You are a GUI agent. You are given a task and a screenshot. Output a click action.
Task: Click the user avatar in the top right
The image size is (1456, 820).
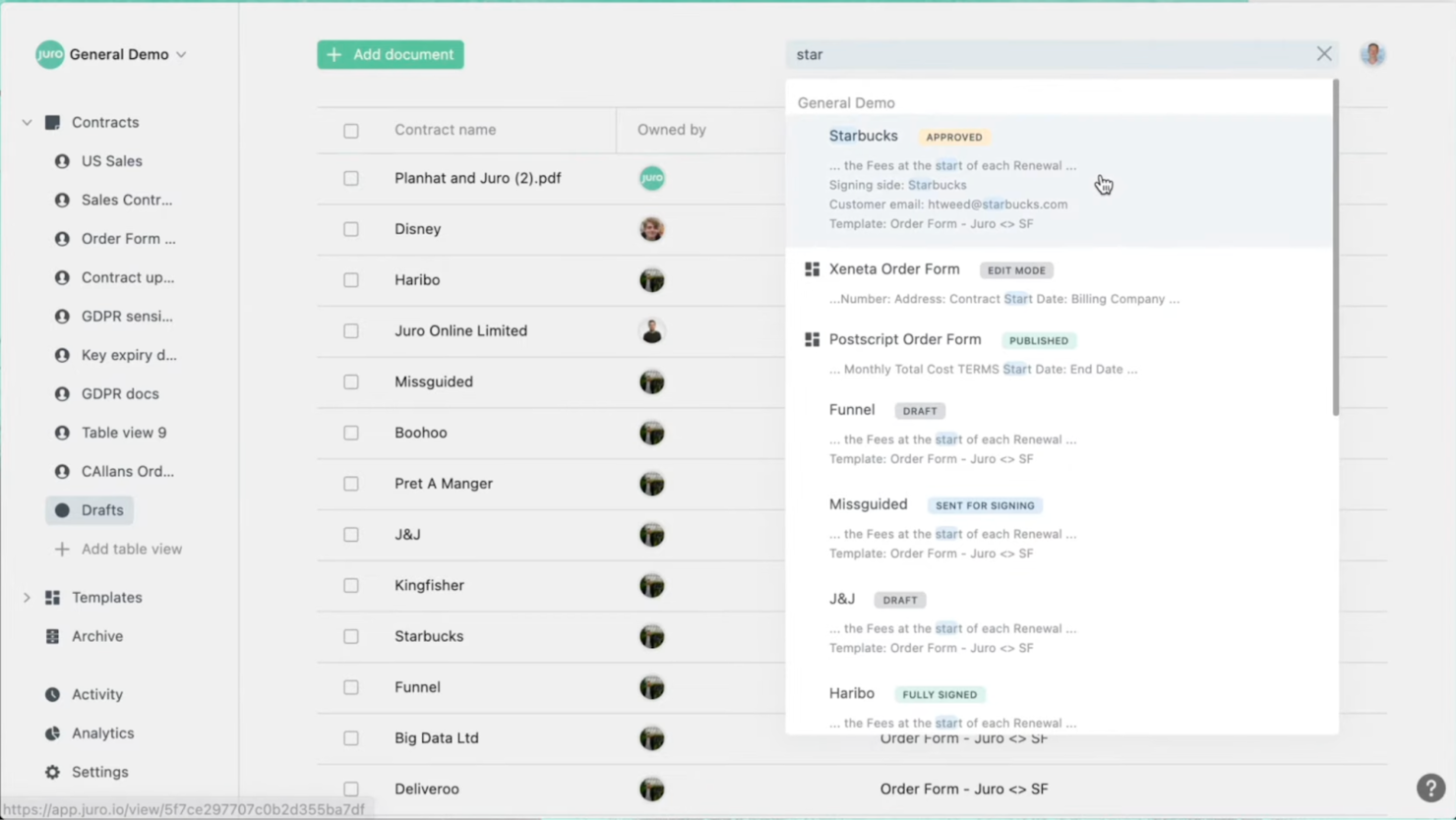pos(1372,54)
